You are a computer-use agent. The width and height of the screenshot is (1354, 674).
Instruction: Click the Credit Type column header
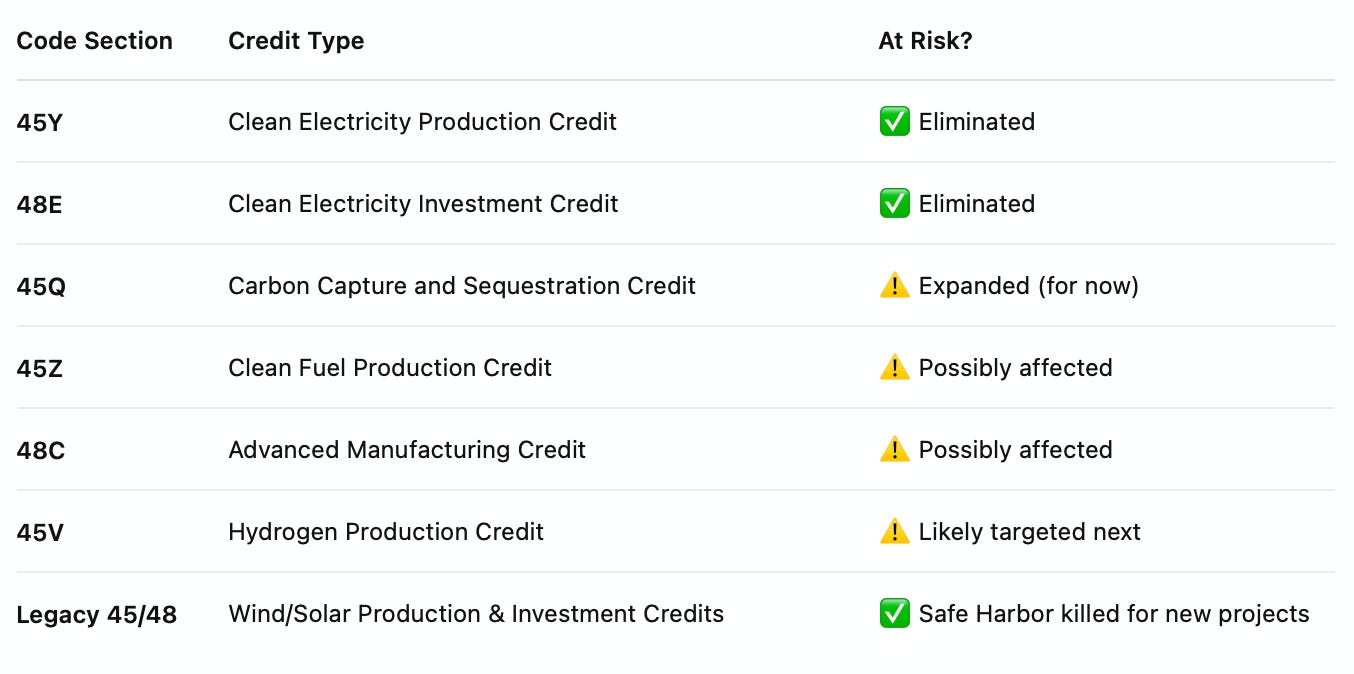pyautogui.click(x=296, y=41)
